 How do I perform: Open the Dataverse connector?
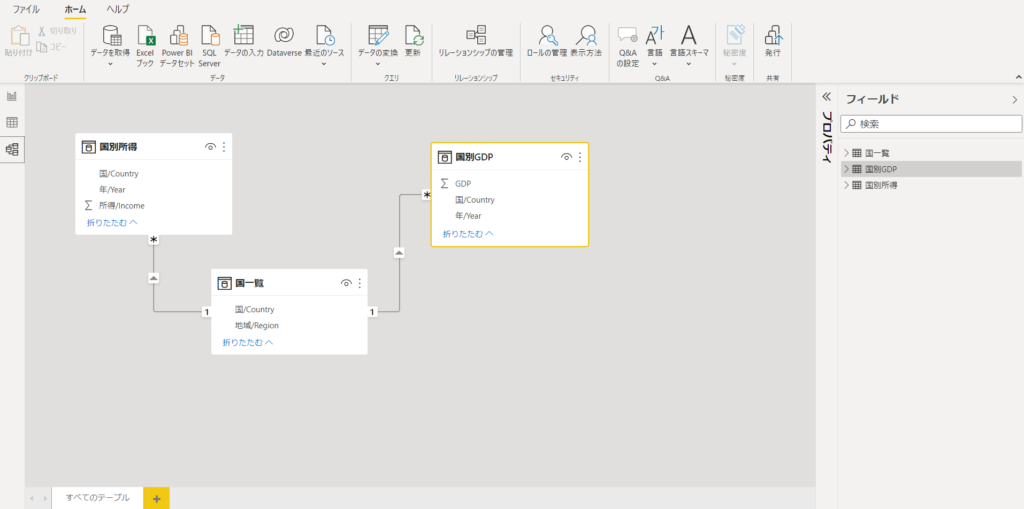(284, 35)
